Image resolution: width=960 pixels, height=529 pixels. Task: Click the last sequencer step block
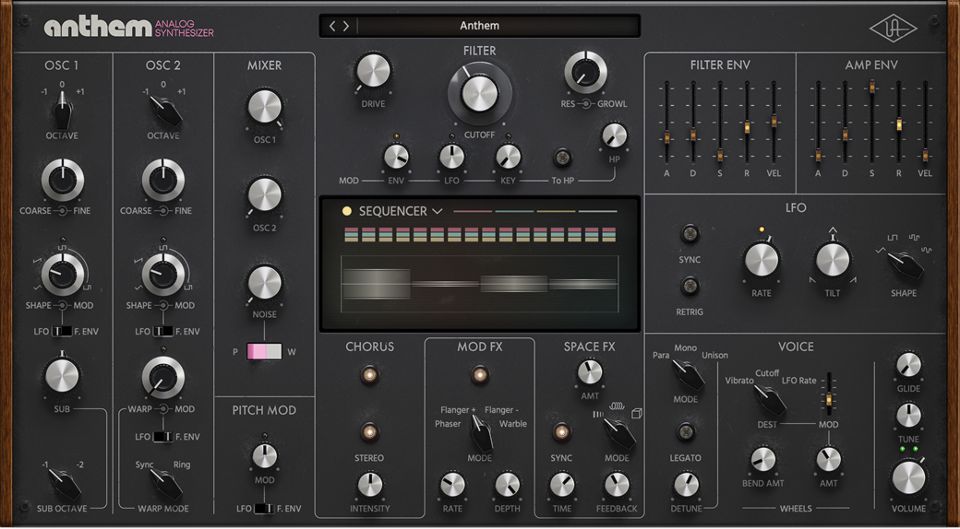[608, 234]
